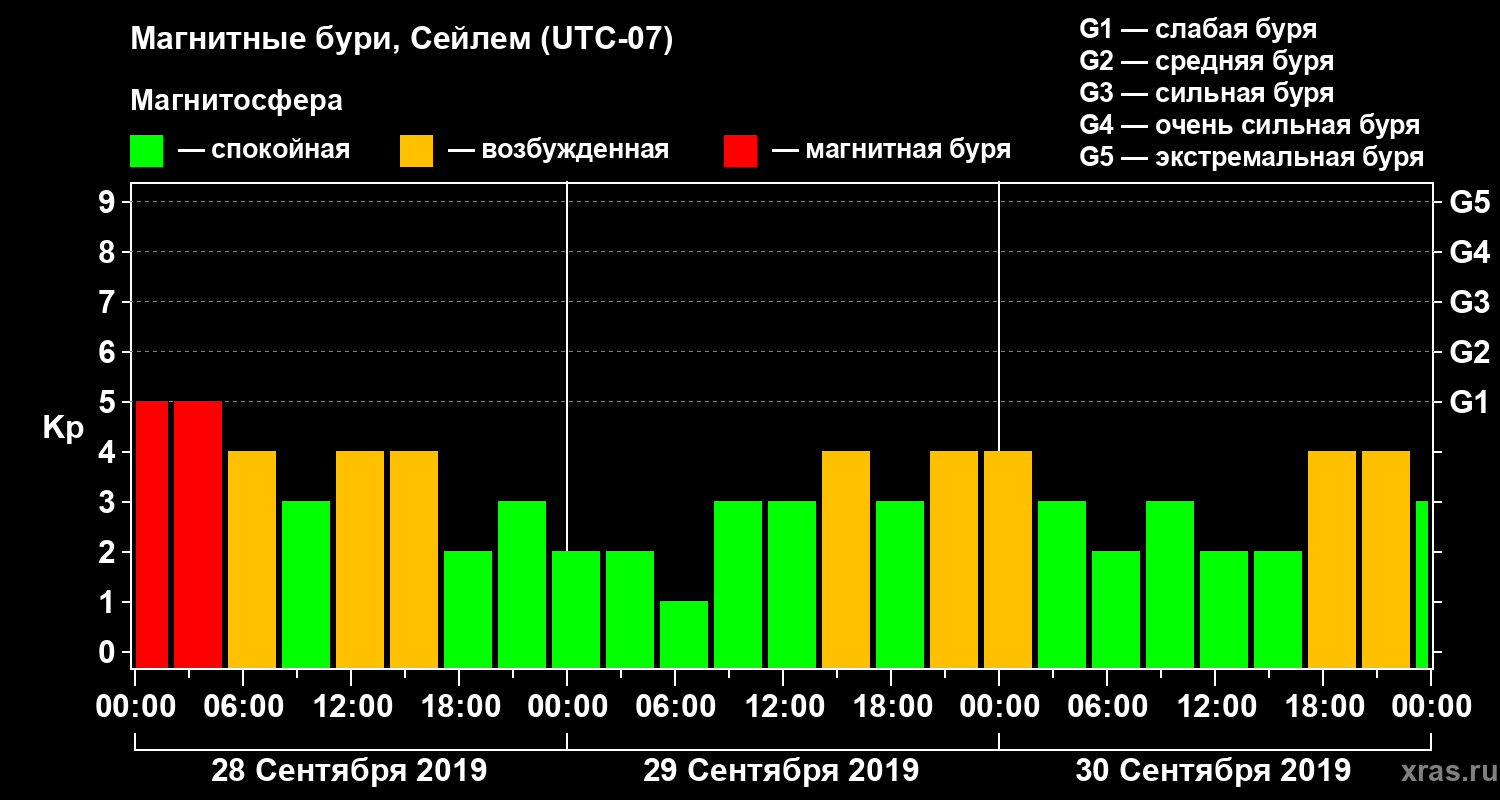Click the green bar at 18:00 on 29 September
This screenshot has height=800, width=1500.
click(900, 584)
